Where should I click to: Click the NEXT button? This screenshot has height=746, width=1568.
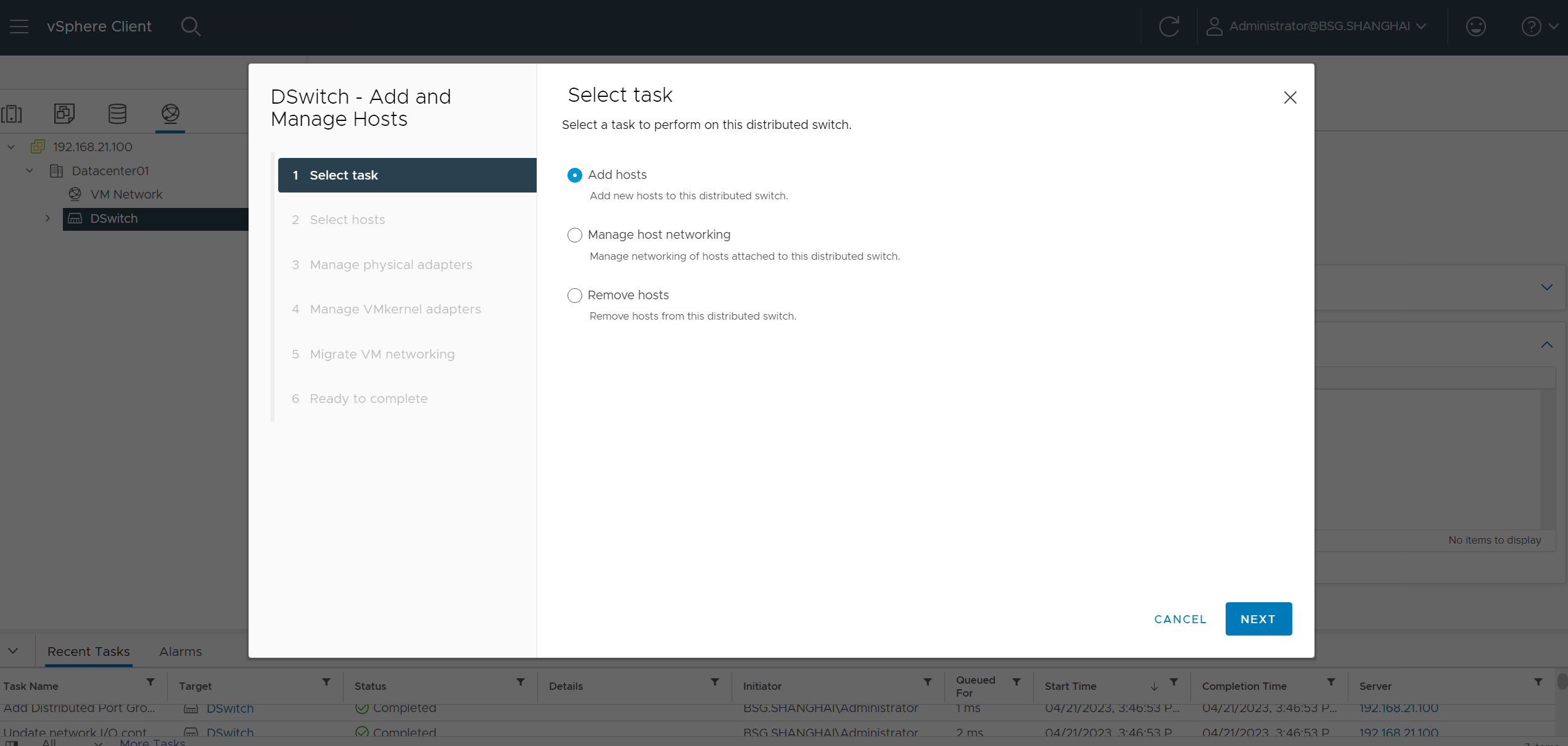click(x=1258, y=619)
